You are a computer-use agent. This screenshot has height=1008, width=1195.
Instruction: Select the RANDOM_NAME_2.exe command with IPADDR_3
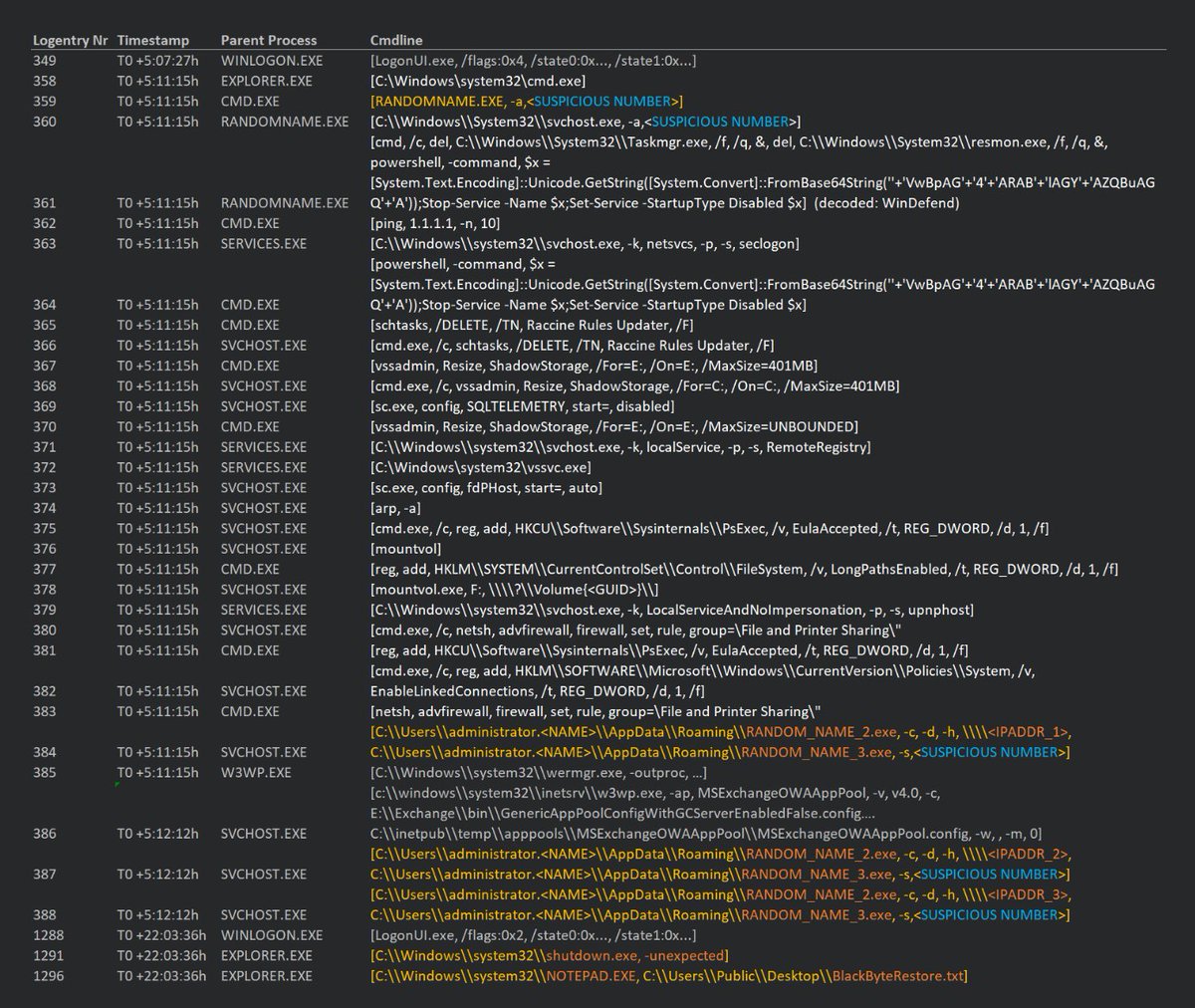pos(721,905)
